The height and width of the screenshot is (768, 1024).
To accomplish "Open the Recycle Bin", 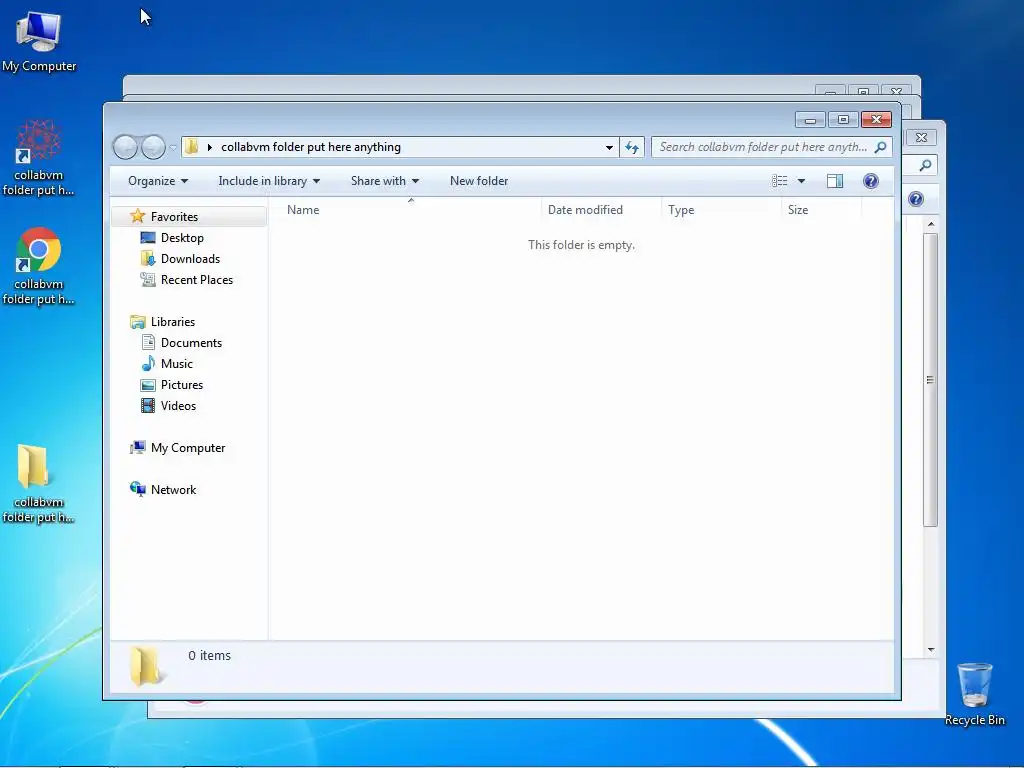I will 974,694.
